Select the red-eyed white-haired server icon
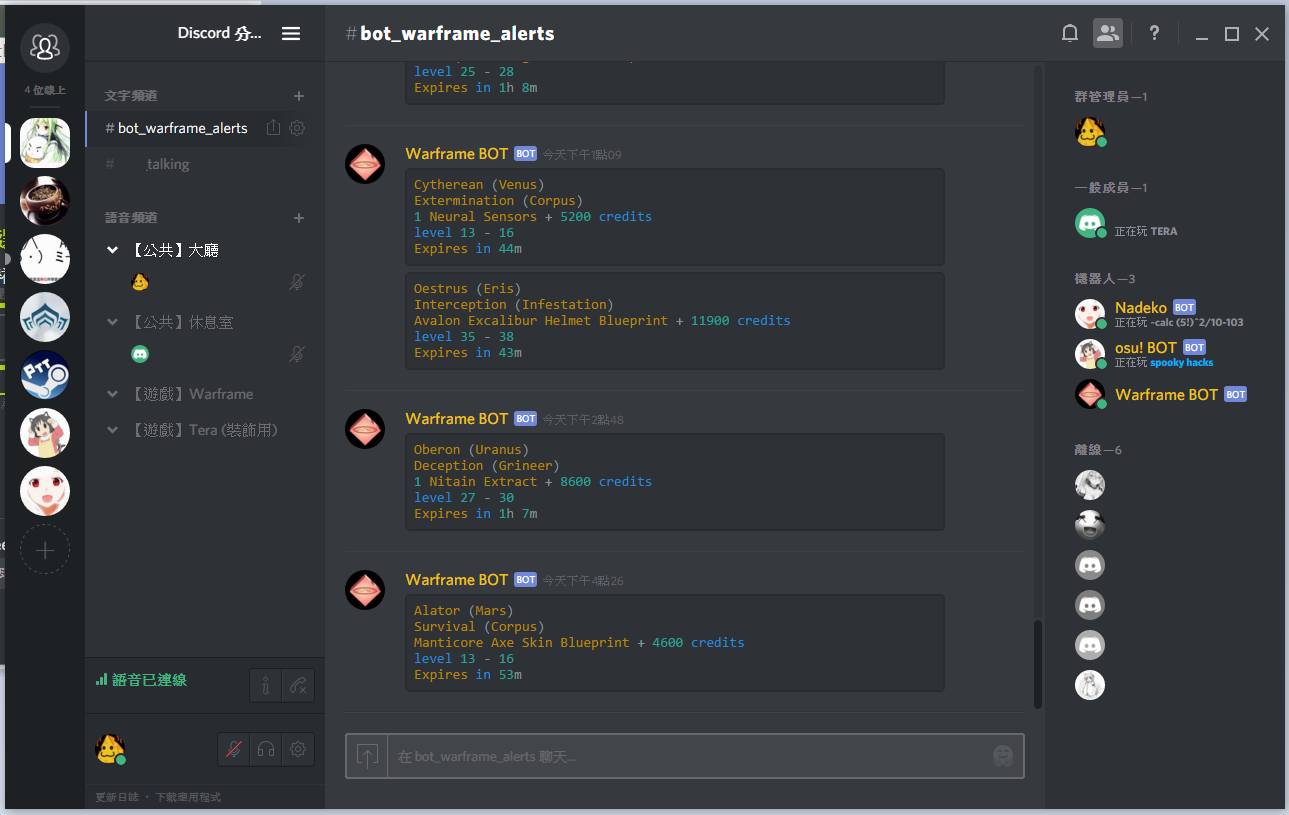The height and width of the screenshot is (815, 1289). coord(45,491)
